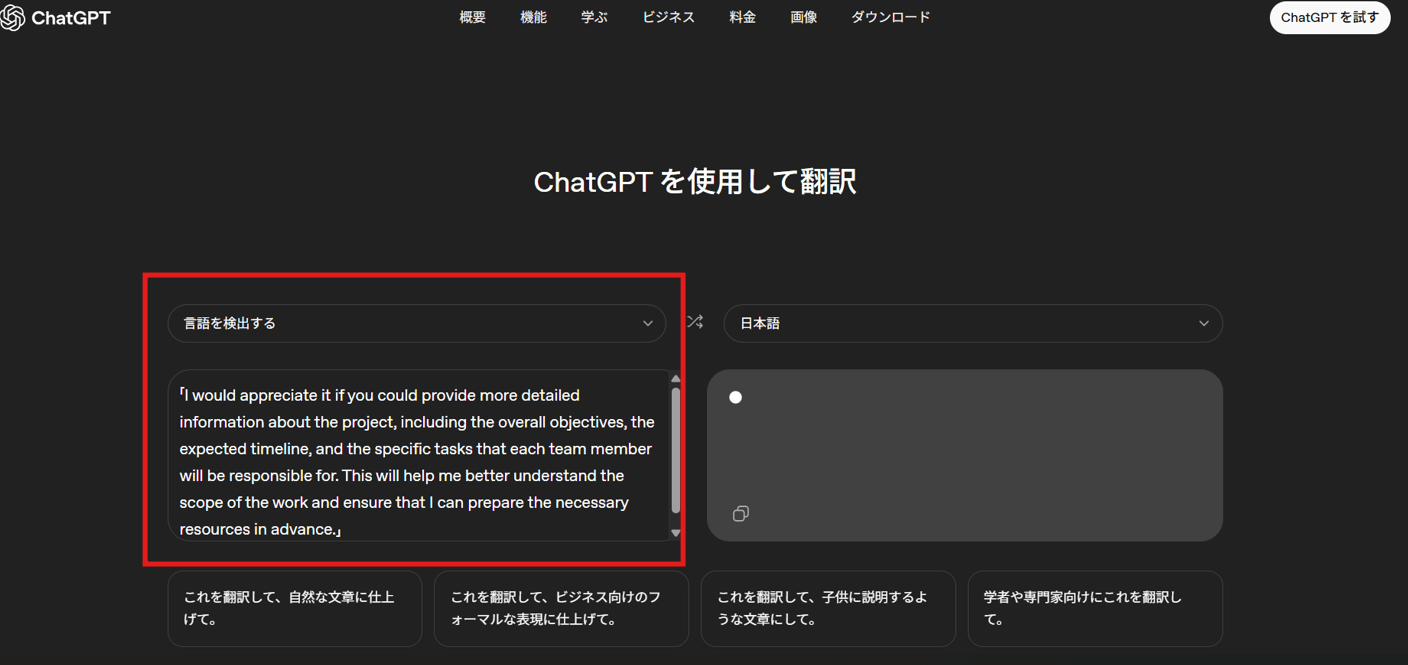Choose the 自然な文章に仕上げて suggestion
Image resolution: width=1408 pixels, height=665 pixels.
(x=294, y=608)
